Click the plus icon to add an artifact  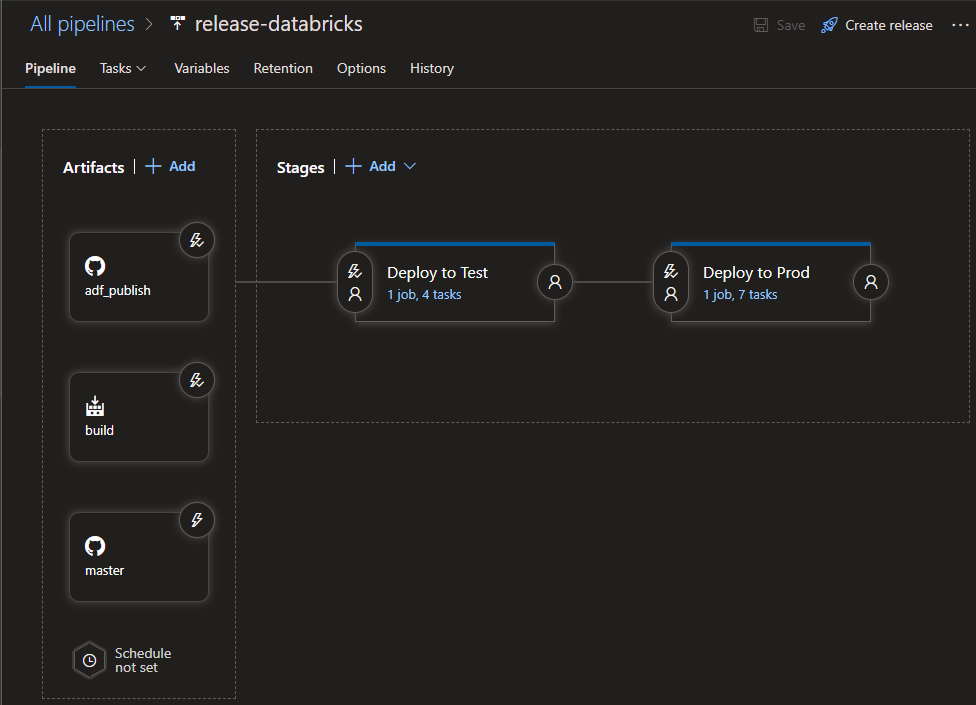click(153, 166)
